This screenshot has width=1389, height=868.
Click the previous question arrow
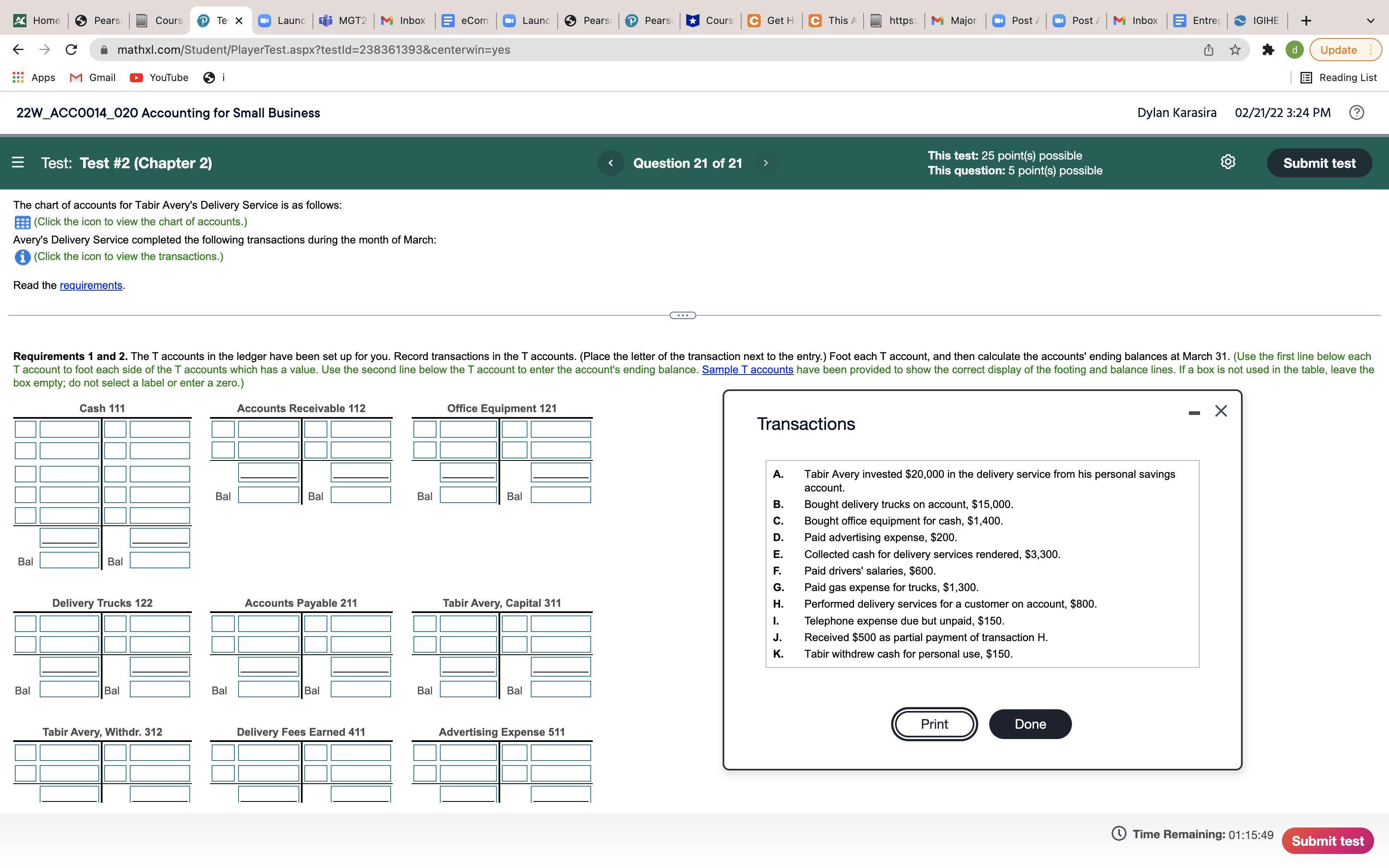611,163
